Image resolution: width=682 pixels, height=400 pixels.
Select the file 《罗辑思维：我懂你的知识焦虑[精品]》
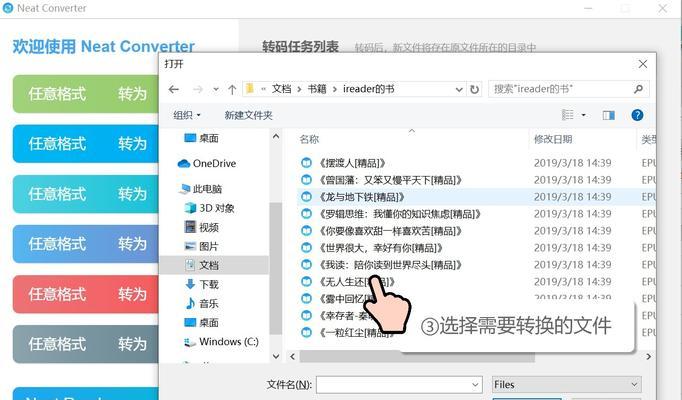400,214
